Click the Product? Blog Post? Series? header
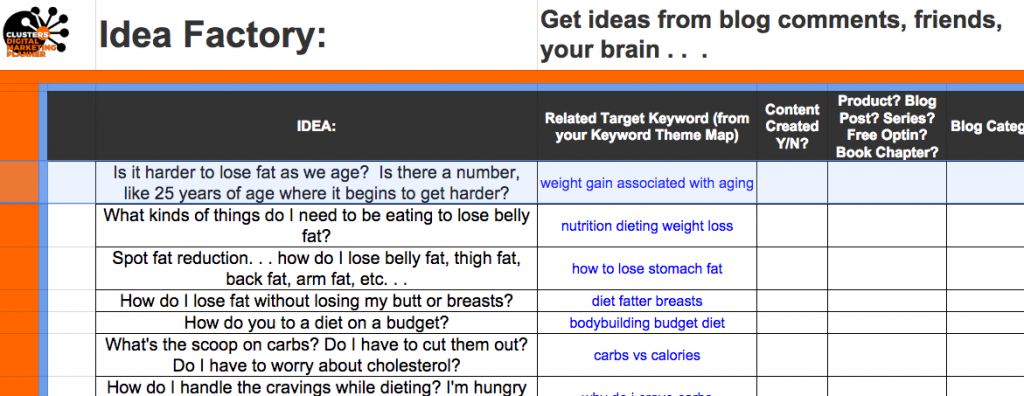 tap(887, 127)
